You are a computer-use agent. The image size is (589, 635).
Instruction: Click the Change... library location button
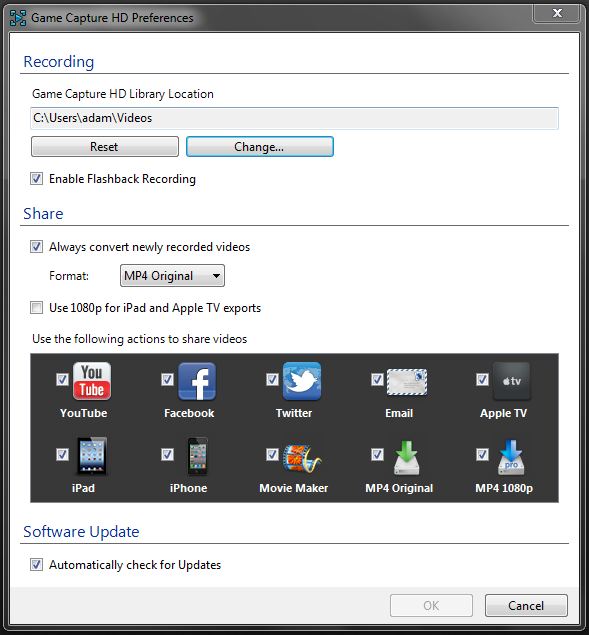(x=260, y=147)
